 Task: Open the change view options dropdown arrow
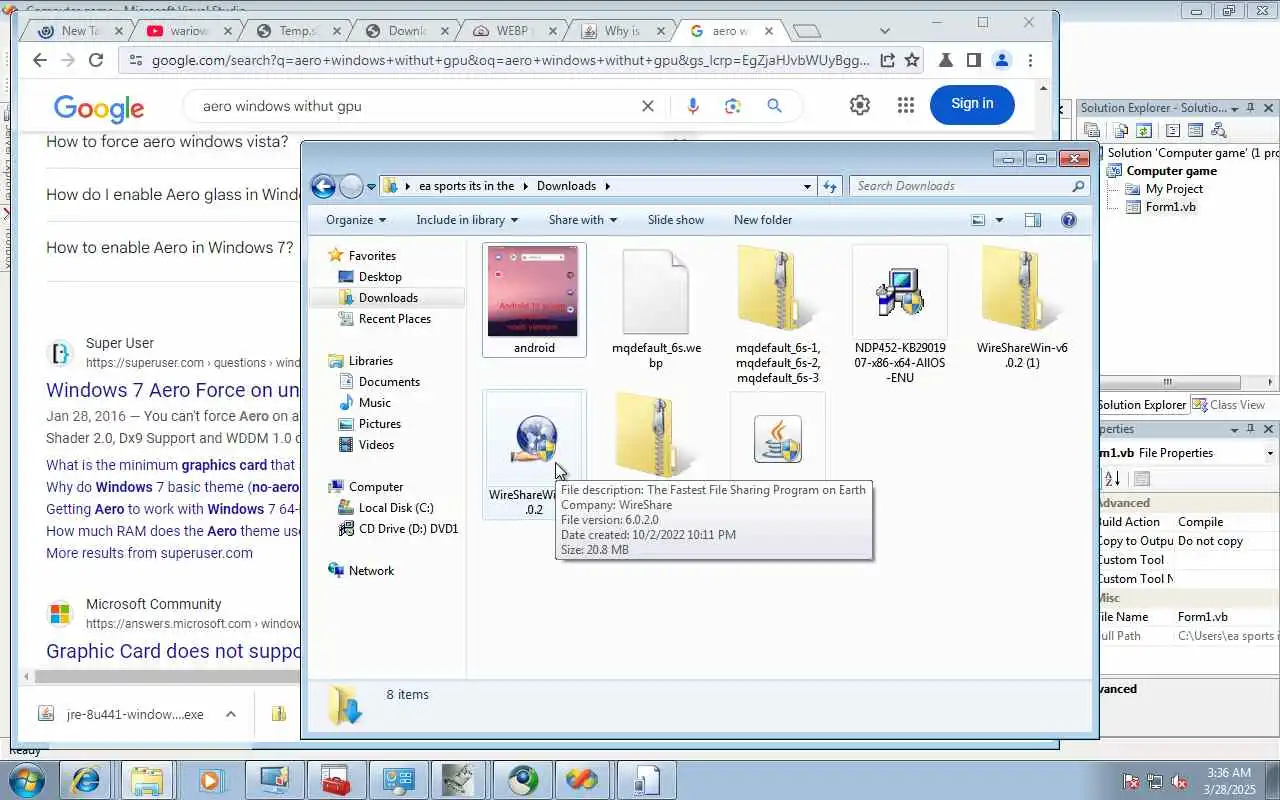click(998, 220)
